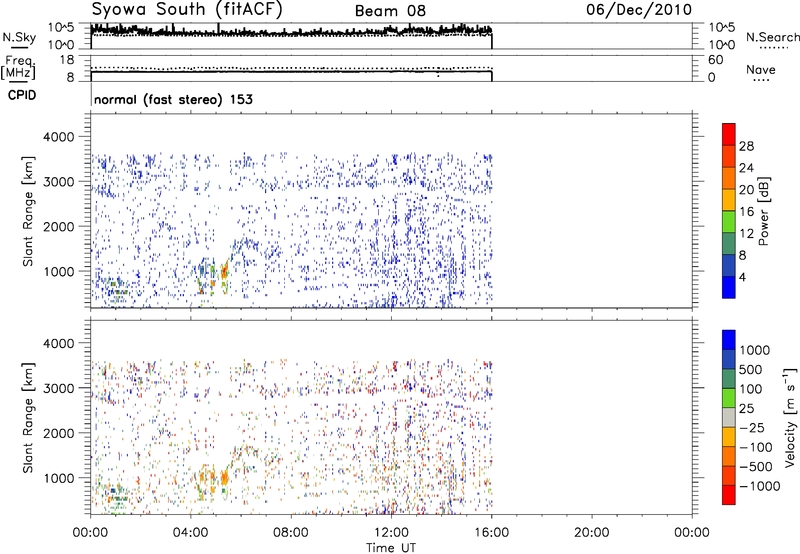Select the "Time UT" axis label
Image resolution: width=800 pixels, height=554 pixels.
[x=391, y=548]
